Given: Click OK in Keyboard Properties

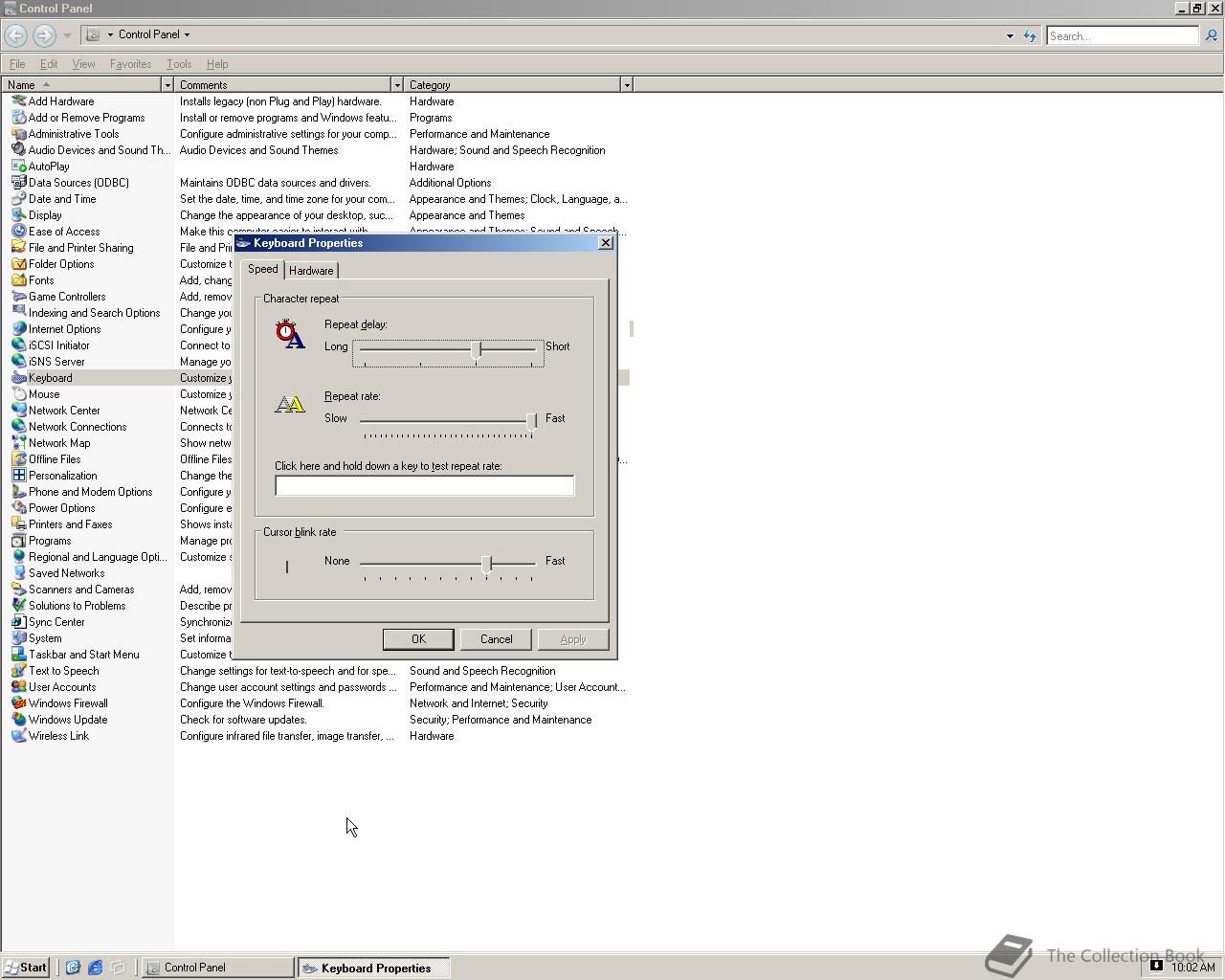Looking at the screenshot, I should point(418,639).
